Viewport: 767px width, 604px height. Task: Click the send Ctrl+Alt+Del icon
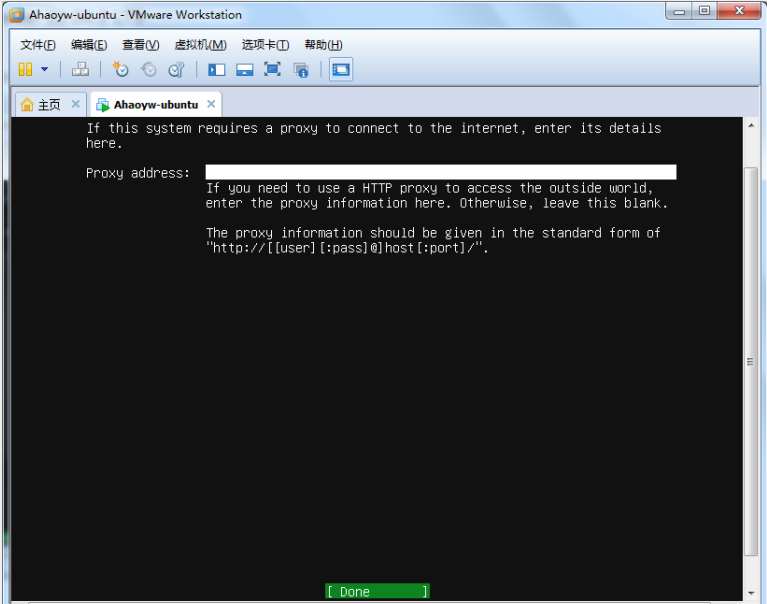(x=81, y=69)
